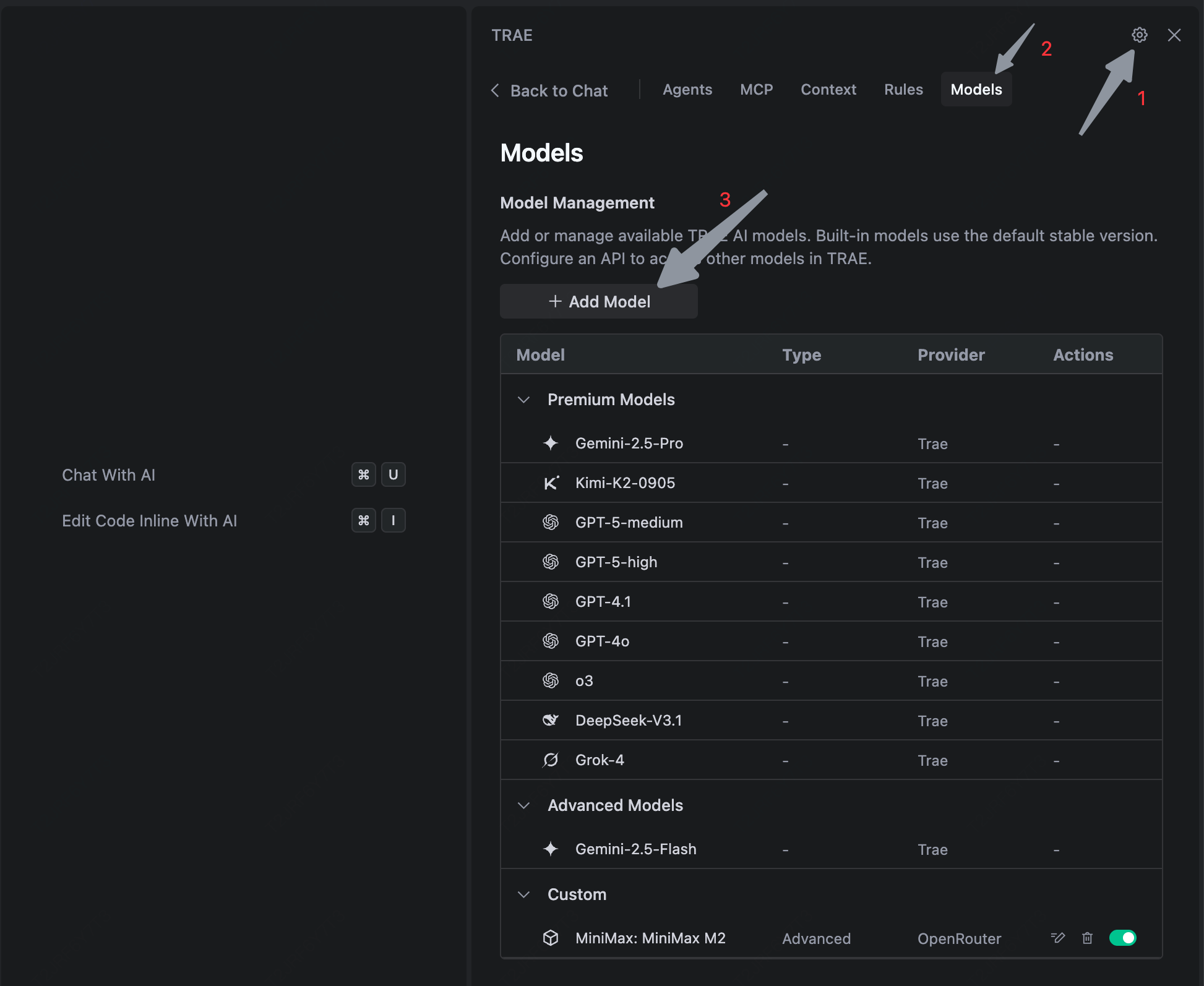Click the OpenRouter provider cell

959,939
